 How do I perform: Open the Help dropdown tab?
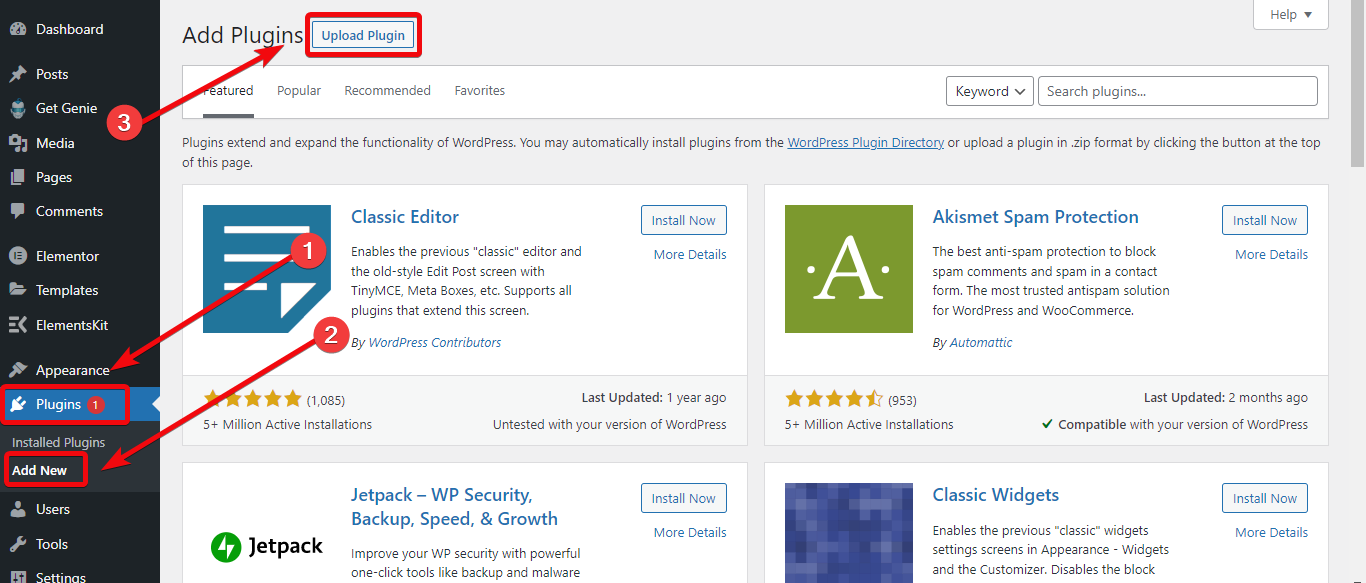coord(1291,15)
